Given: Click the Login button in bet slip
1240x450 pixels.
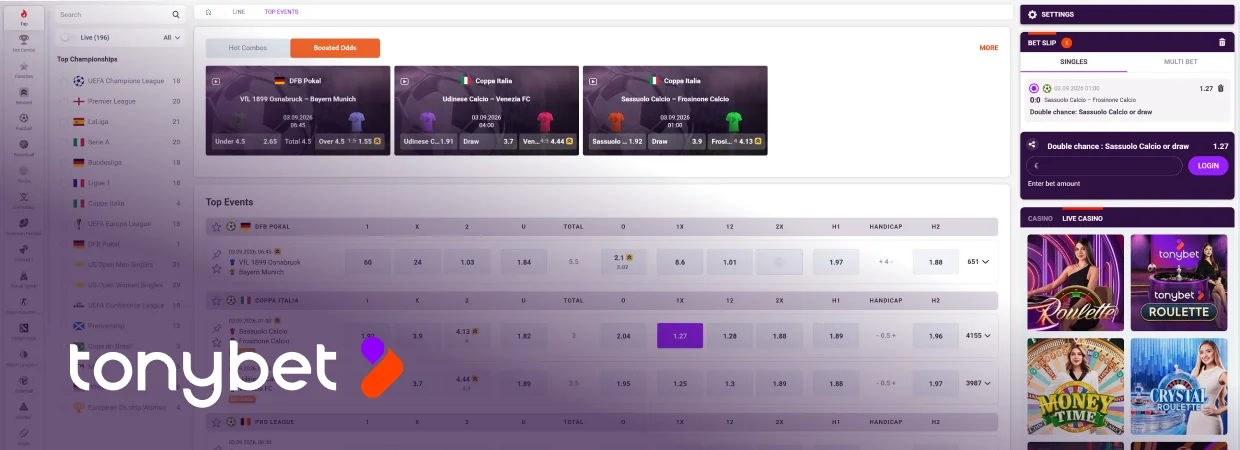Looking at the screenshot, I should [1208, 166].
